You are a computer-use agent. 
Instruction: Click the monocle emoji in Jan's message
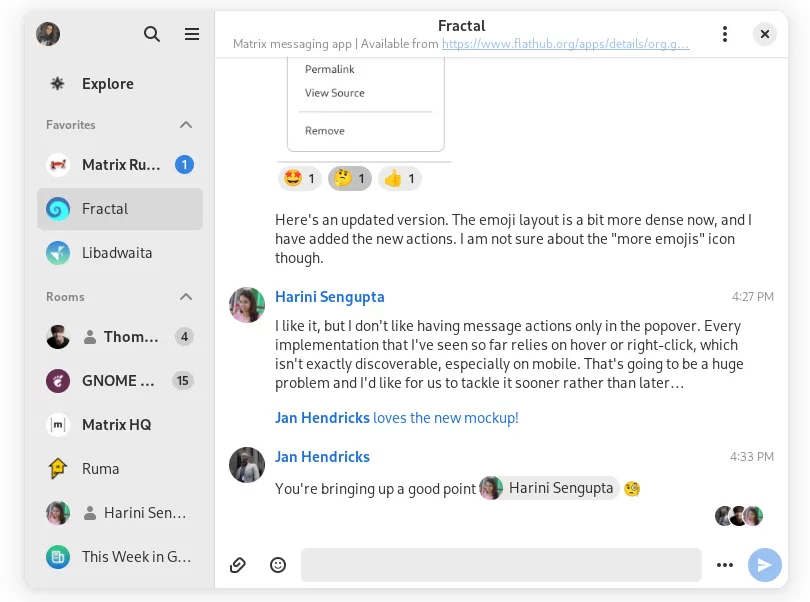coord(632,488)
